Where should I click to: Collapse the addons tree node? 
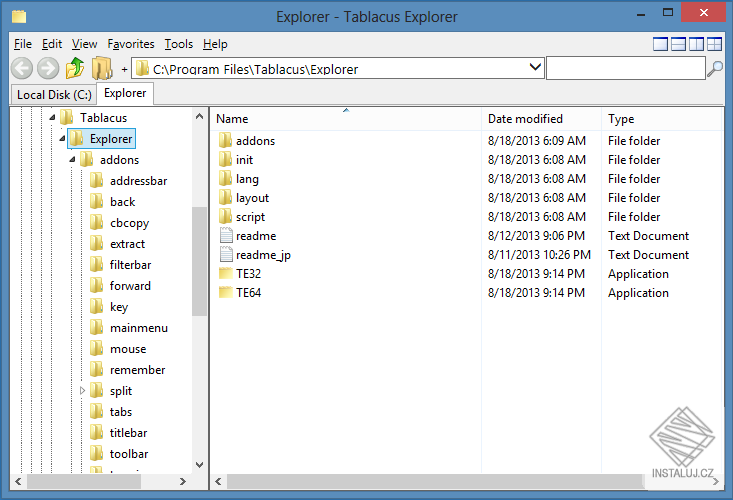72,159
